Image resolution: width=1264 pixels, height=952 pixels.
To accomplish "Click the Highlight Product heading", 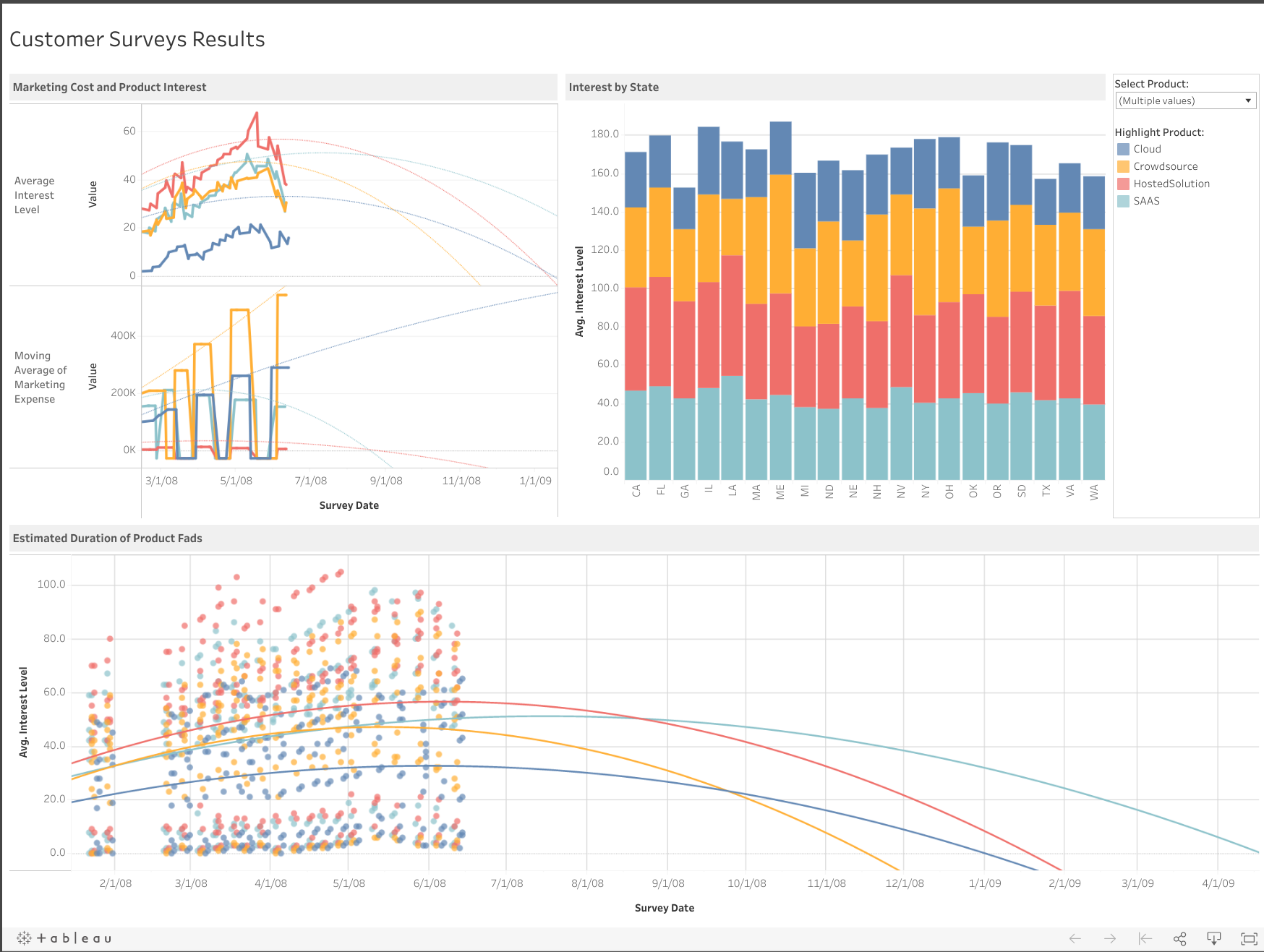I will [1159, 132].
